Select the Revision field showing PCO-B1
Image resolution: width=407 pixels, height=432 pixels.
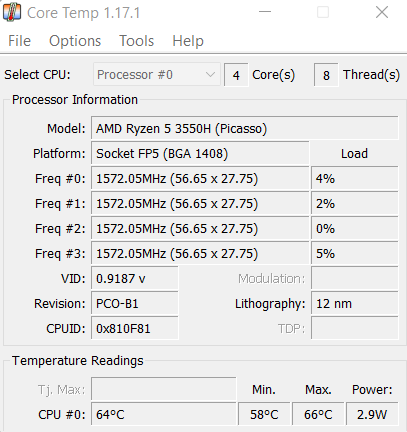pos(135,303)
